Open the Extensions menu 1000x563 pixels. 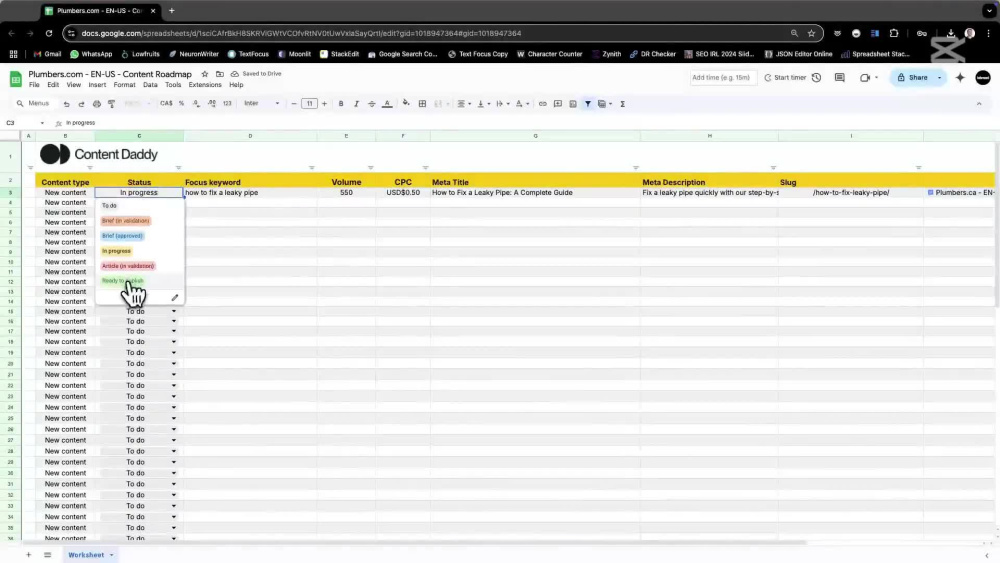pyautogui.click(x=205, y=85)
